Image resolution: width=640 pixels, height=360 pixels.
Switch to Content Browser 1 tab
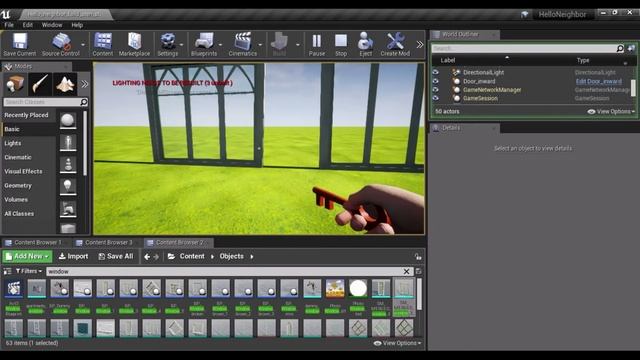click(36, 242)
